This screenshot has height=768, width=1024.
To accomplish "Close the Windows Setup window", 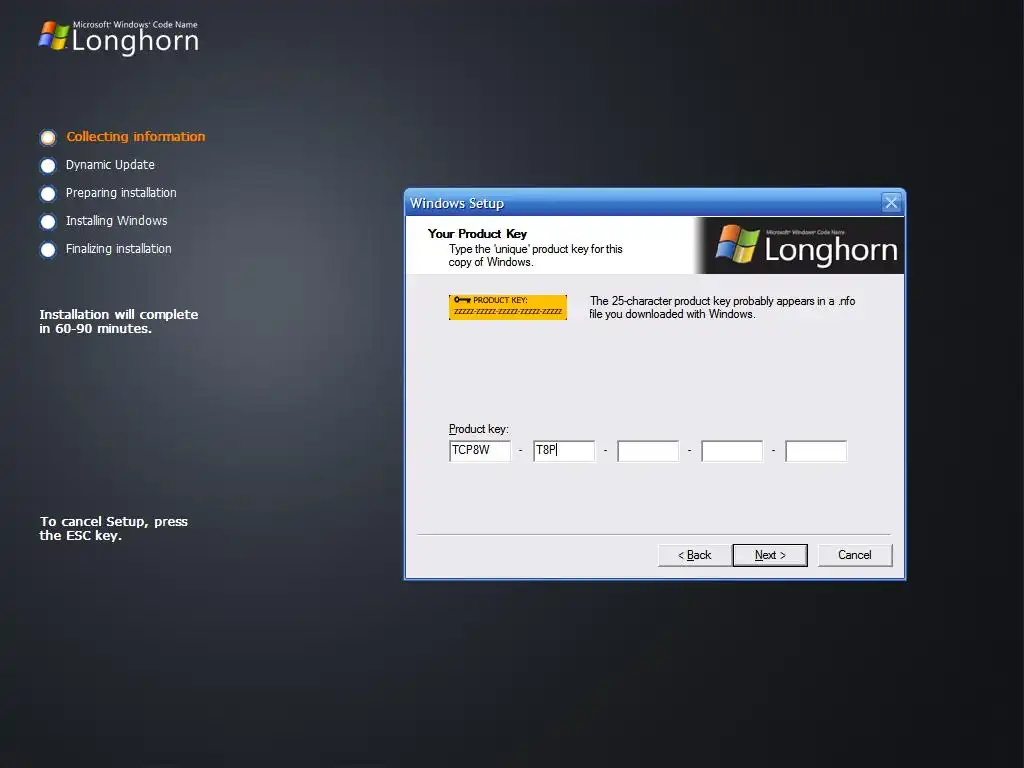I will pyautogui.click(x=891, y=202).
